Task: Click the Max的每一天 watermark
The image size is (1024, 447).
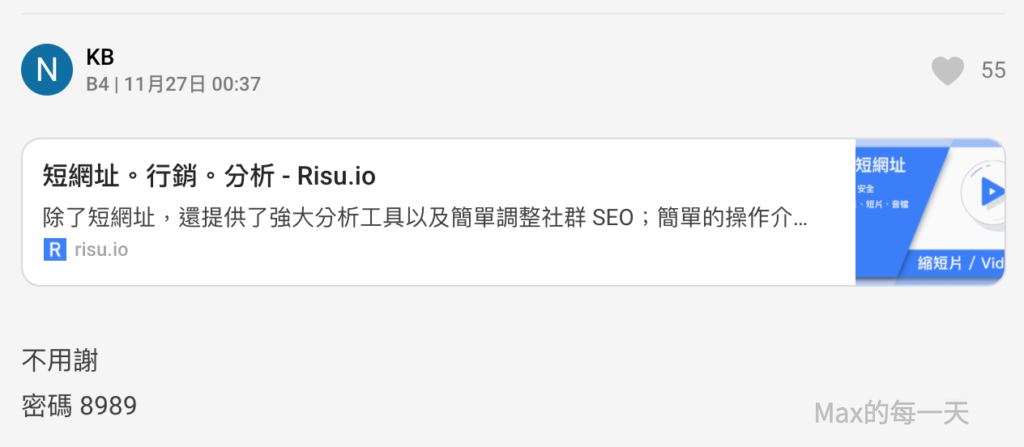Action: (891, 412)
